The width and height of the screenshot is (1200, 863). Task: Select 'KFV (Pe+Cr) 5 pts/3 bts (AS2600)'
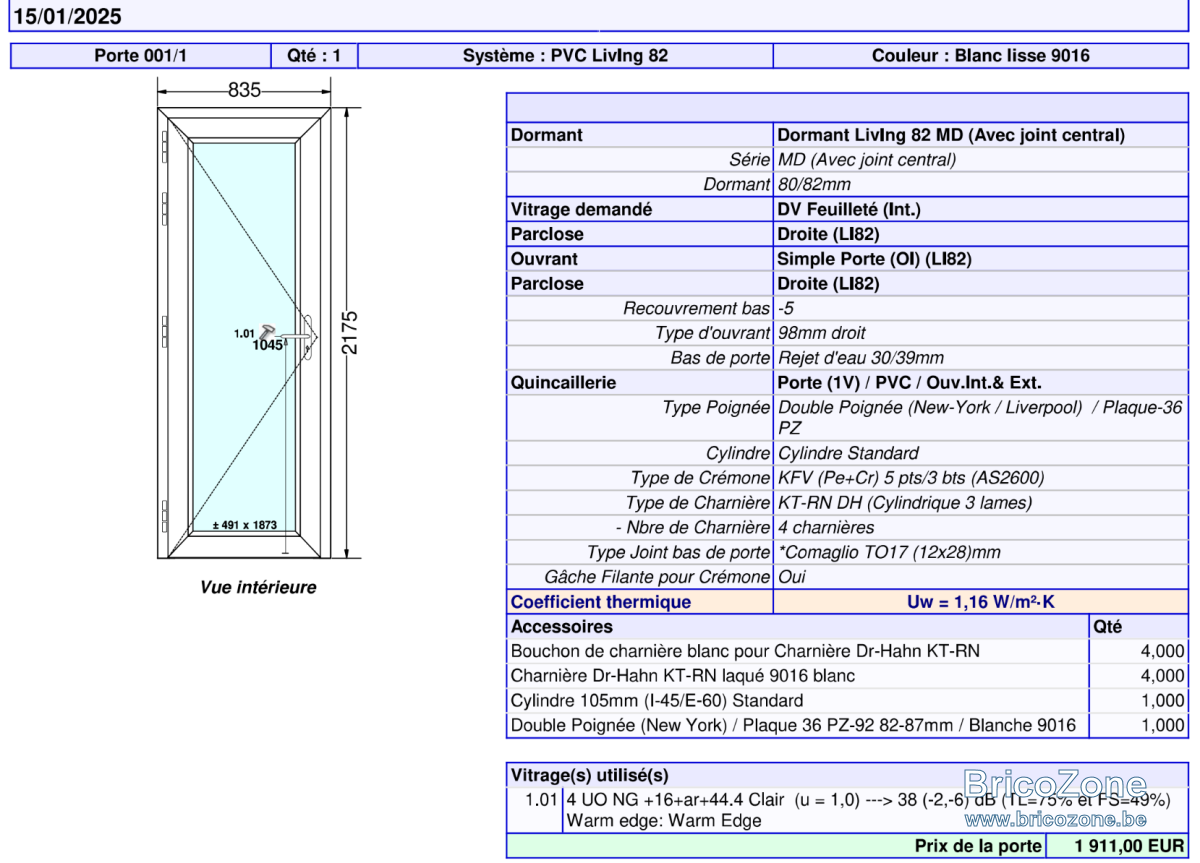click(x=911, y=478)
